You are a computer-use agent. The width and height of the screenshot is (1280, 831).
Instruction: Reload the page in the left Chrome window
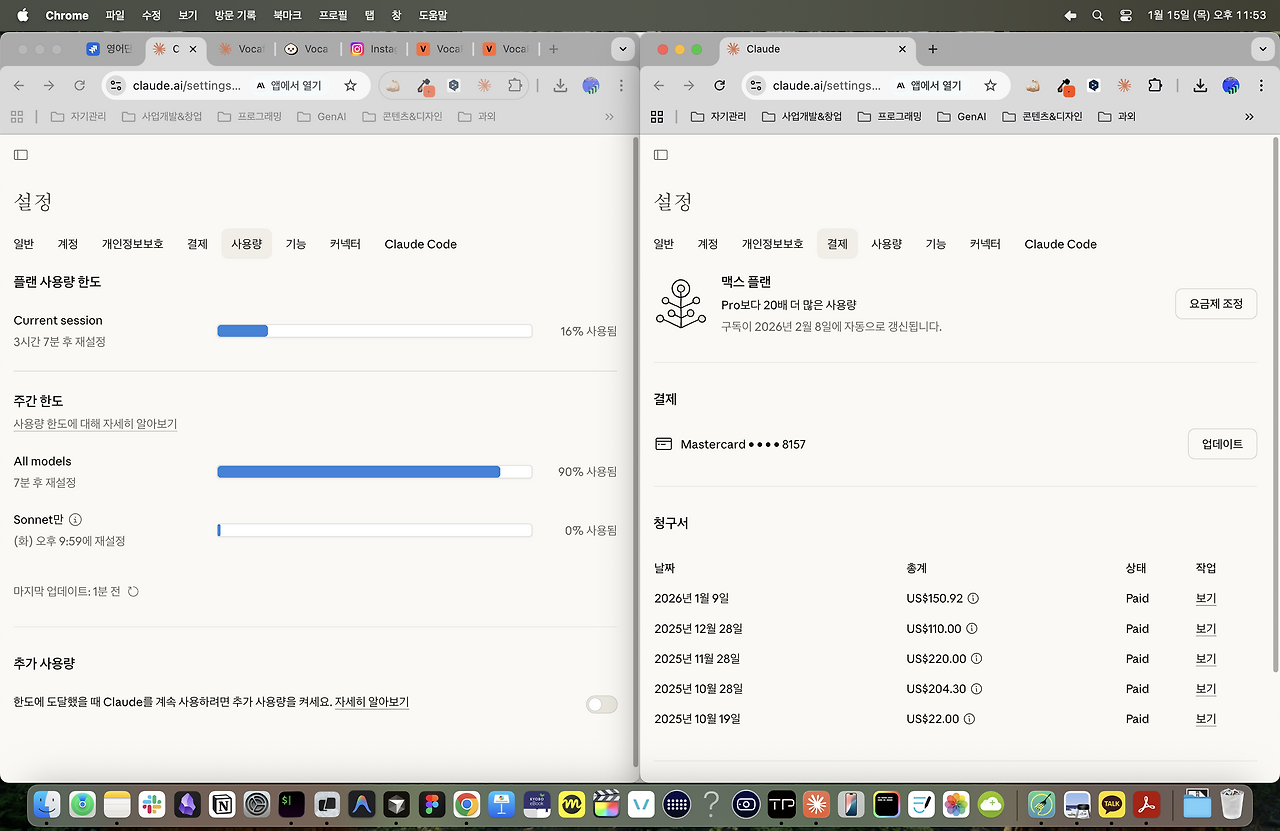[x=79, y=86]
